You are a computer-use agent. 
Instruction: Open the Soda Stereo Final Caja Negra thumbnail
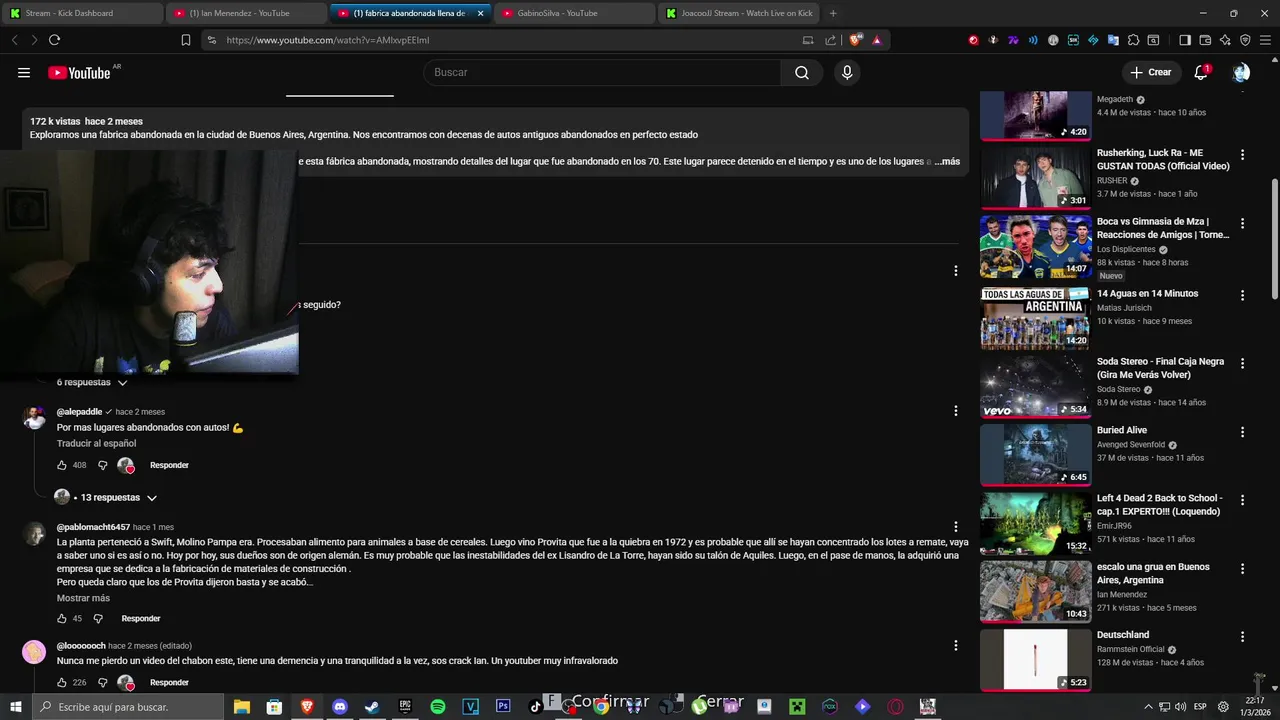[1034, 386]
